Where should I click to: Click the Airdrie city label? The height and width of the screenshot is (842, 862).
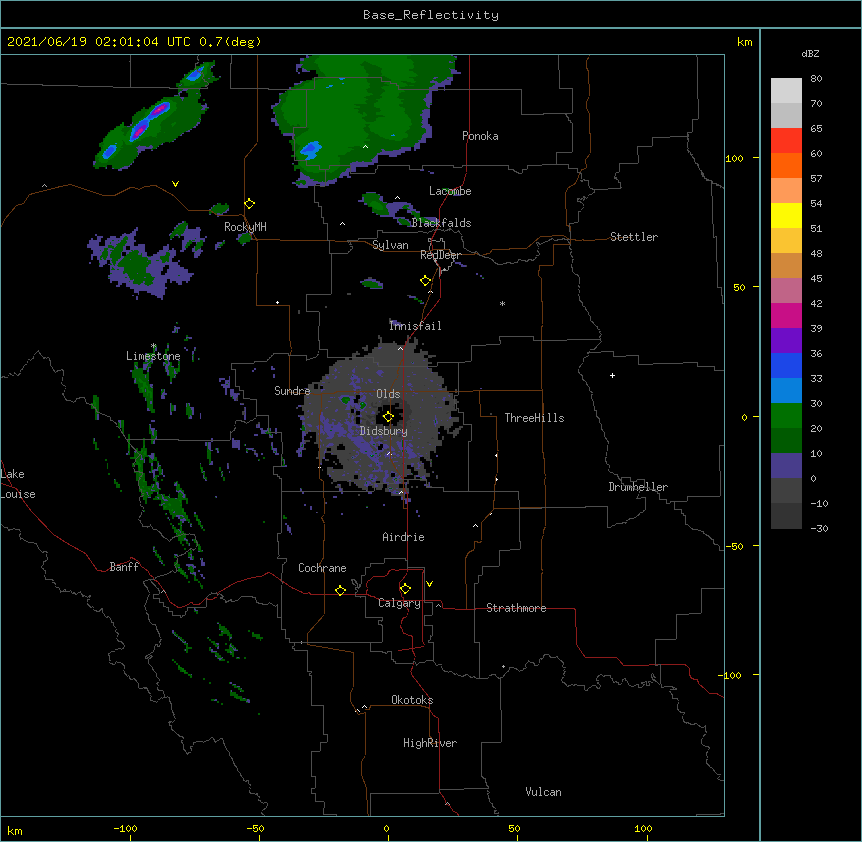[x=403, y=537]
